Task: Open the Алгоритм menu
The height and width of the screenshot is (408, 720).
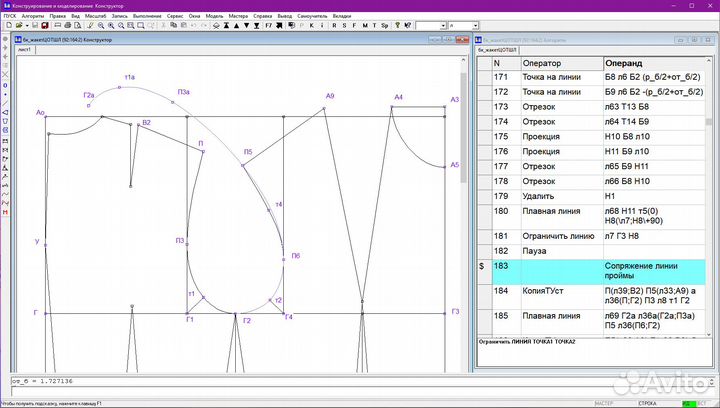Action: click(33, 15)
